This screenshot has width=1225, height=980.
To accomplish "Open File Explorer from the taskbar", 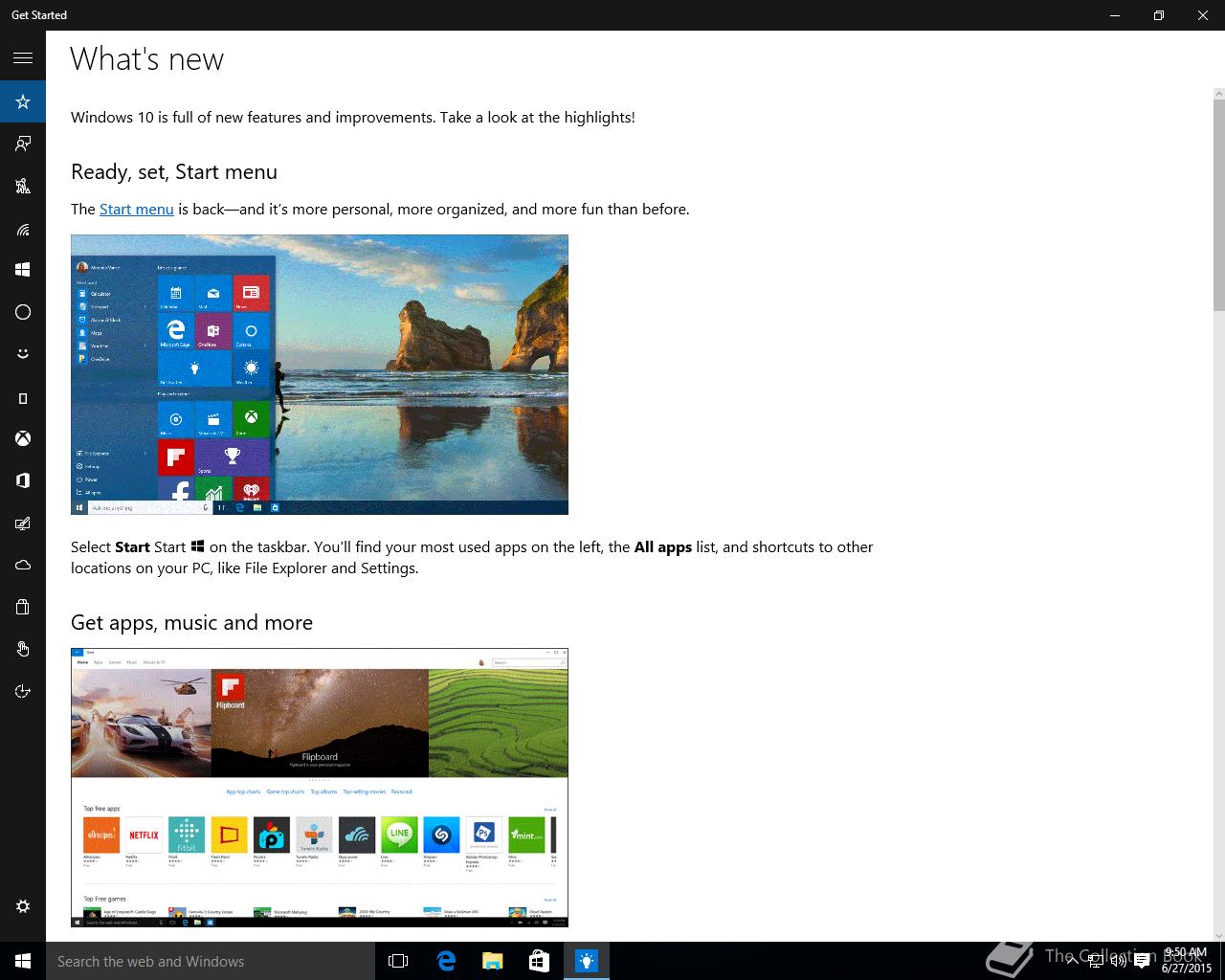I will coord(492,961).
